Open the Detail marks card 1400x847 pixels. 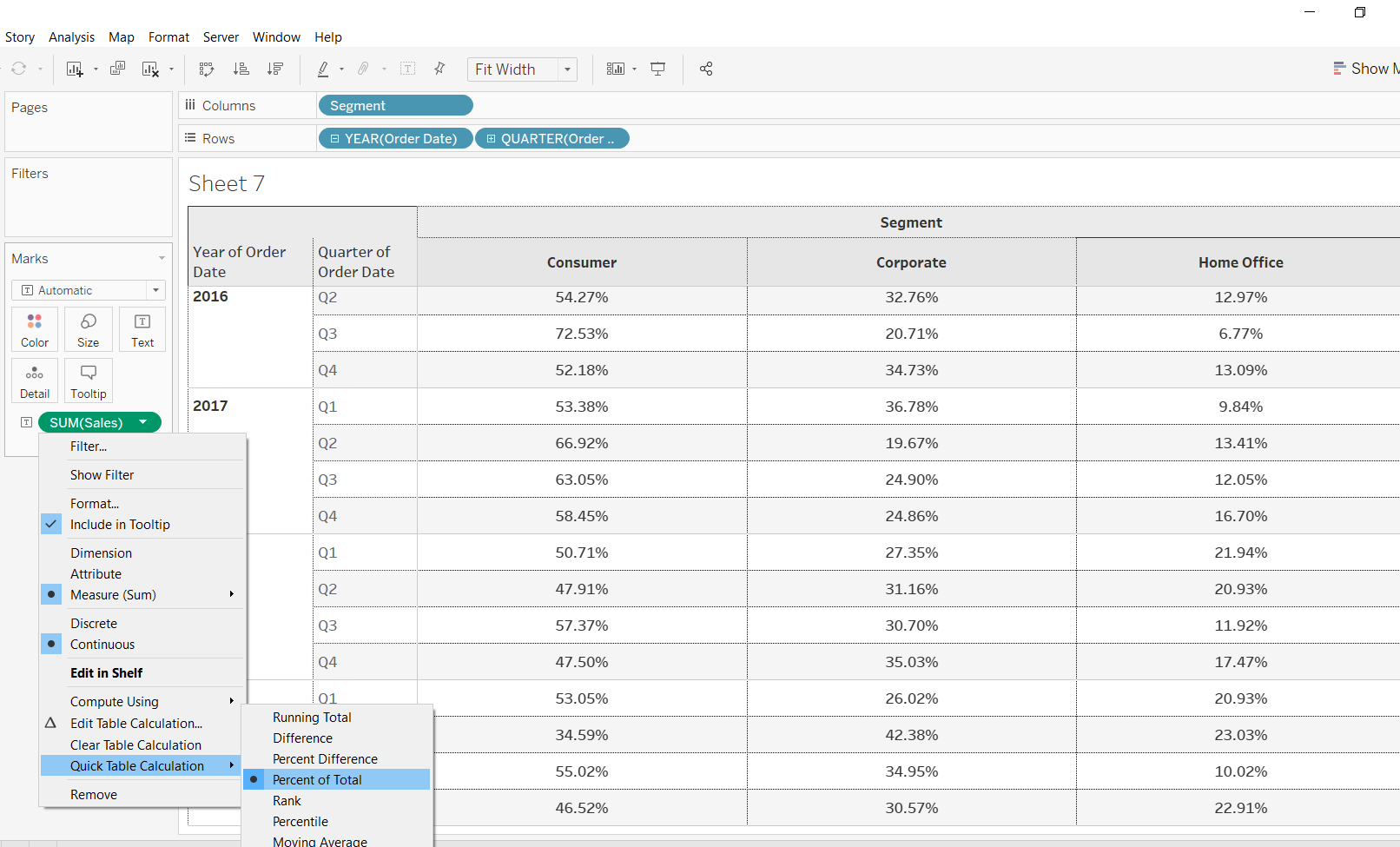[x=35, y=381]
